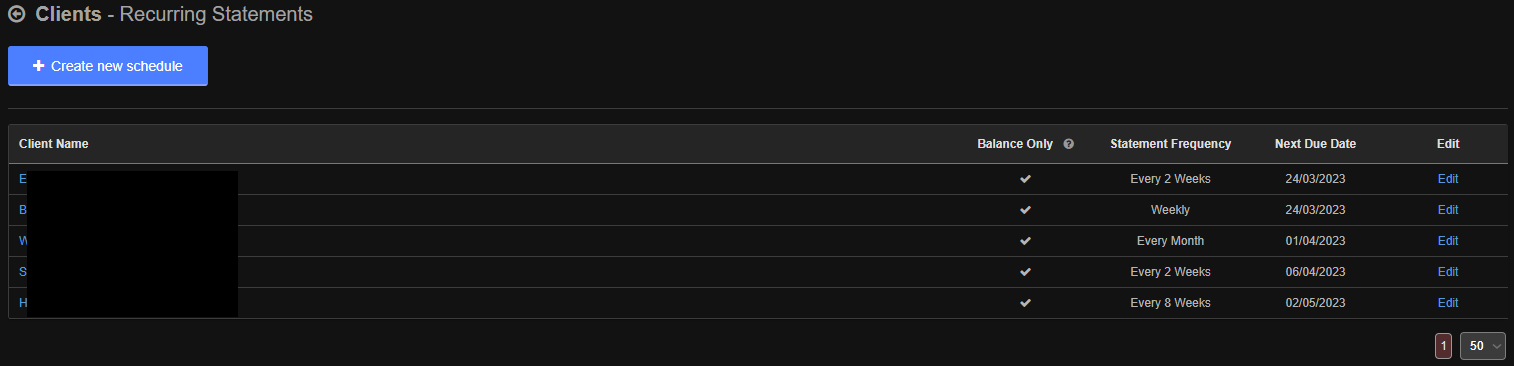Click the back arrow icon beside Clients

point(16,14)
